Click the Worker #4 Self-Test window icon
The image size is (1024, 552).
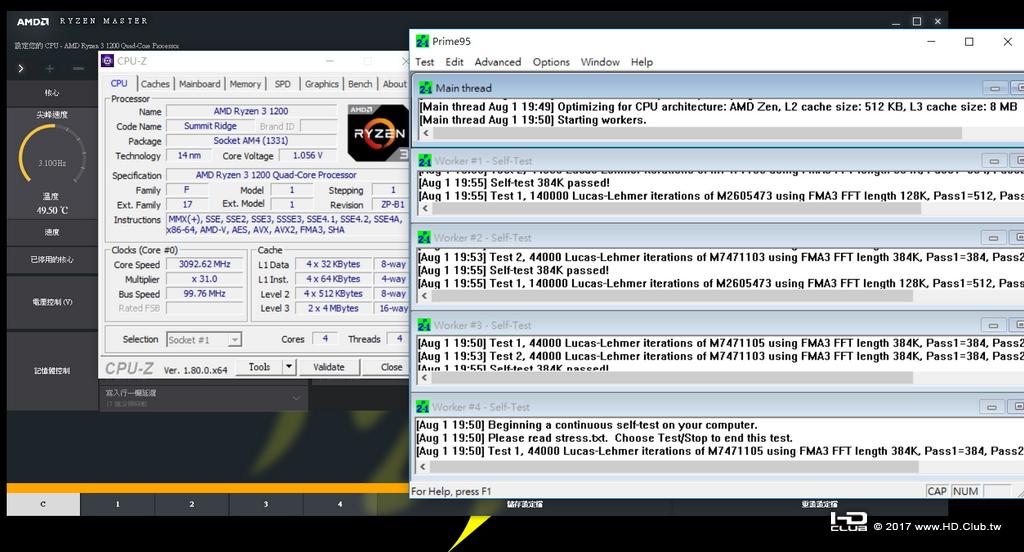click(423, 407)
